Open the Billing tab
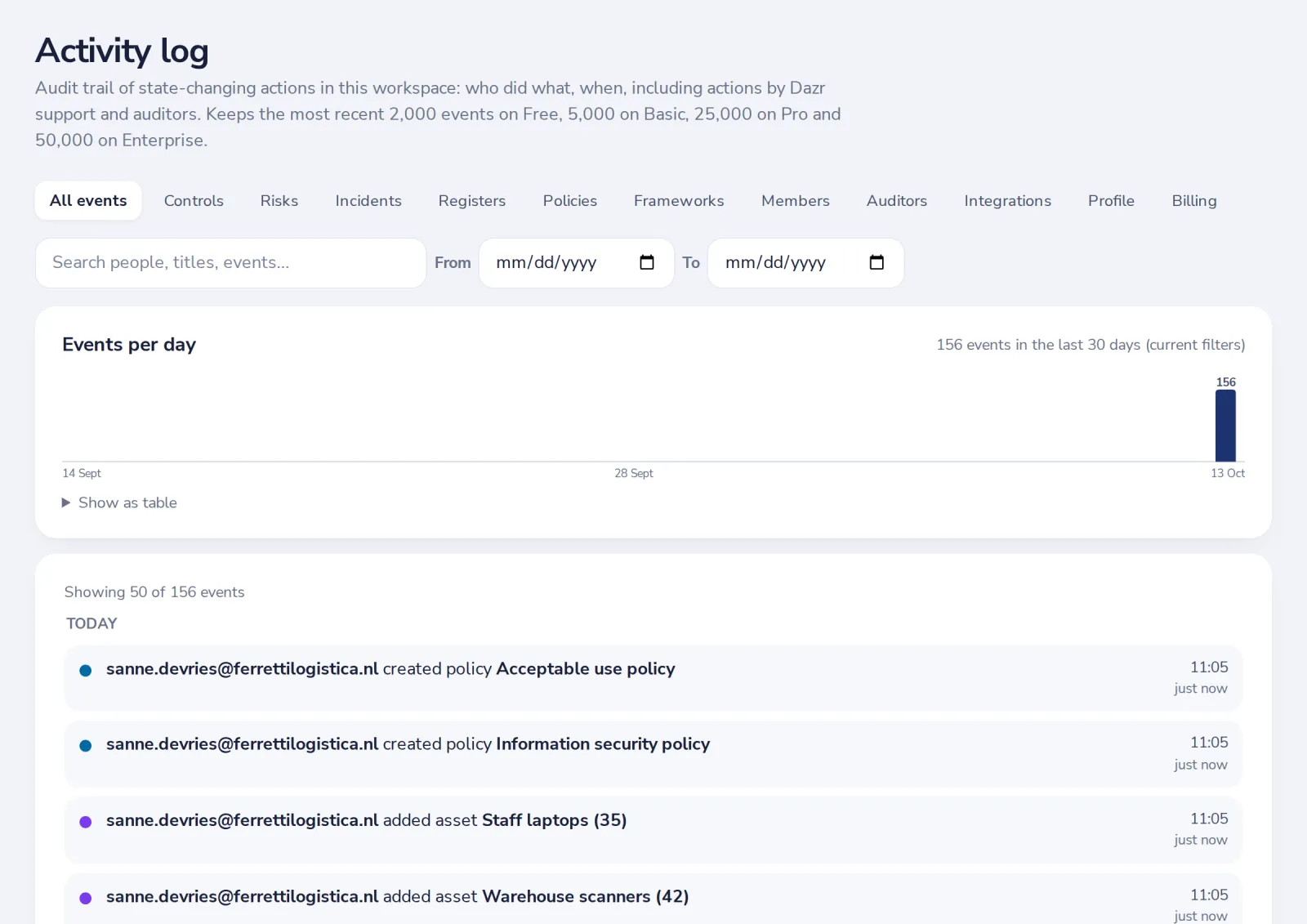This screenshot has width=1307, height=924. pos(1194,201)
